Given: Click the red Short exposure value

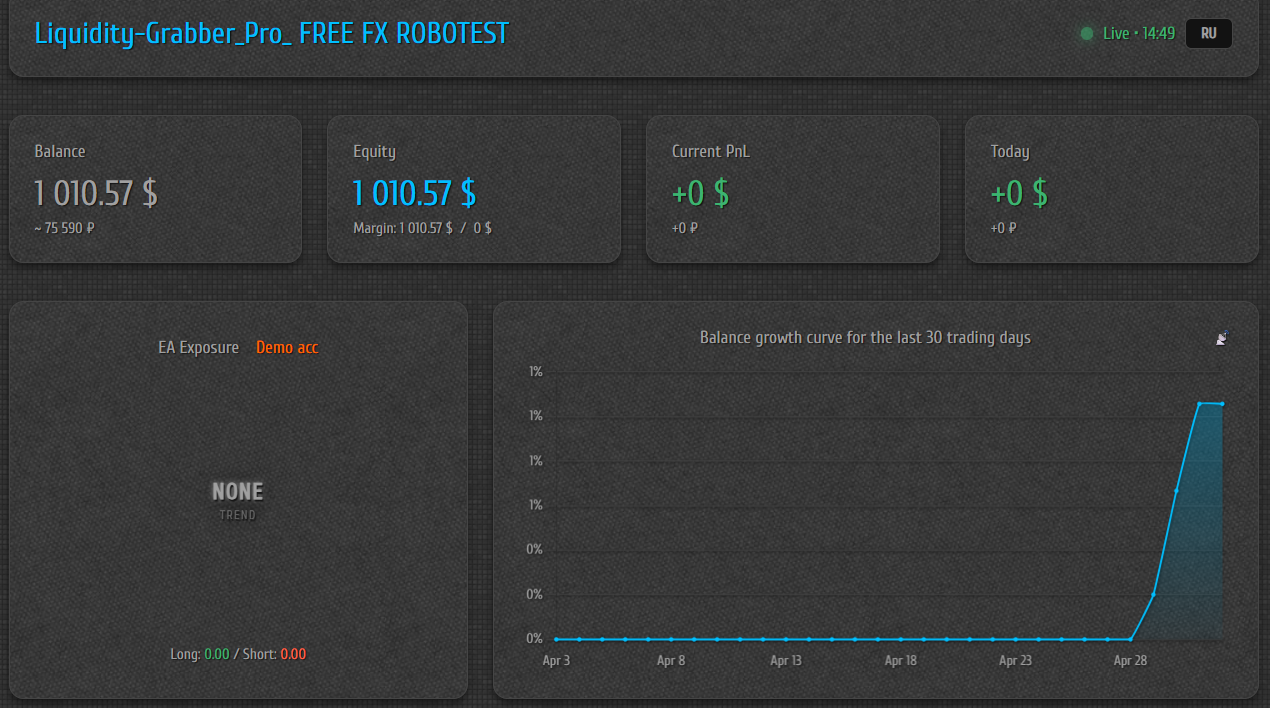Looking at the screenshot, I should click(293, 654).
